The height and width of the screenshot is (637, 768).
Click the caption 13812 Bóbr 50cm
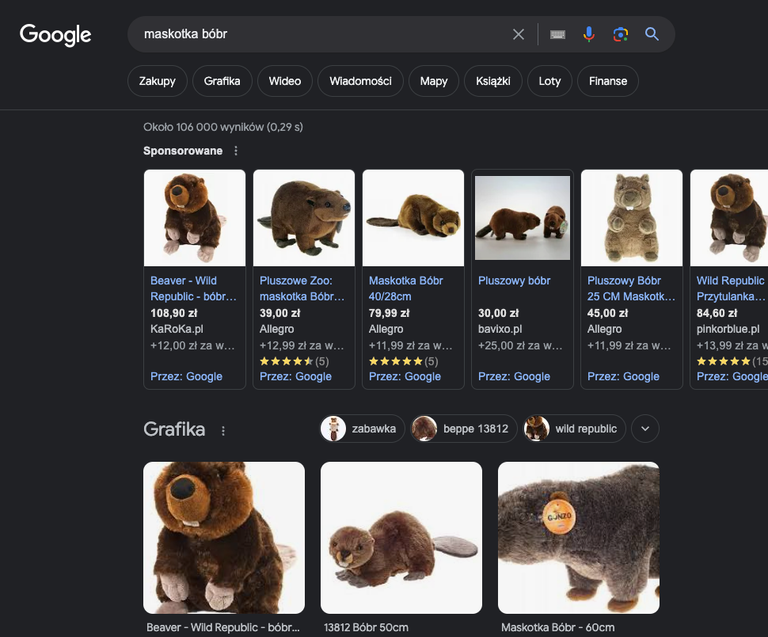click(366, 628)
